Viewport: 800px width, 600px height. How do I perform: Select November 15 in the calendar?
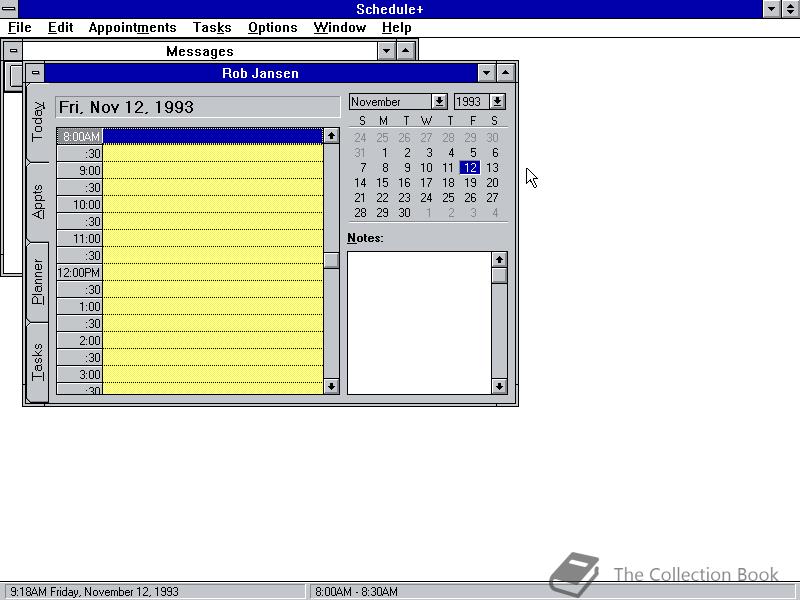(382, 183)
